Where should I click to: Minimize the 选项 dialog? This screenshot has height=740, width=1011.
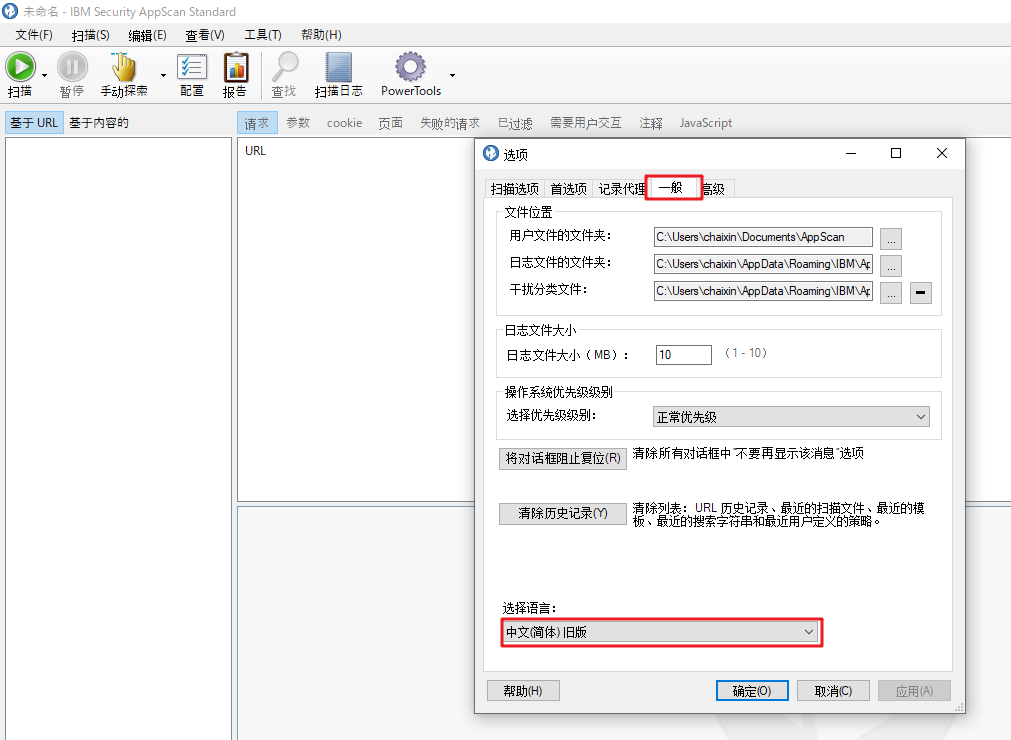point(851,153)
